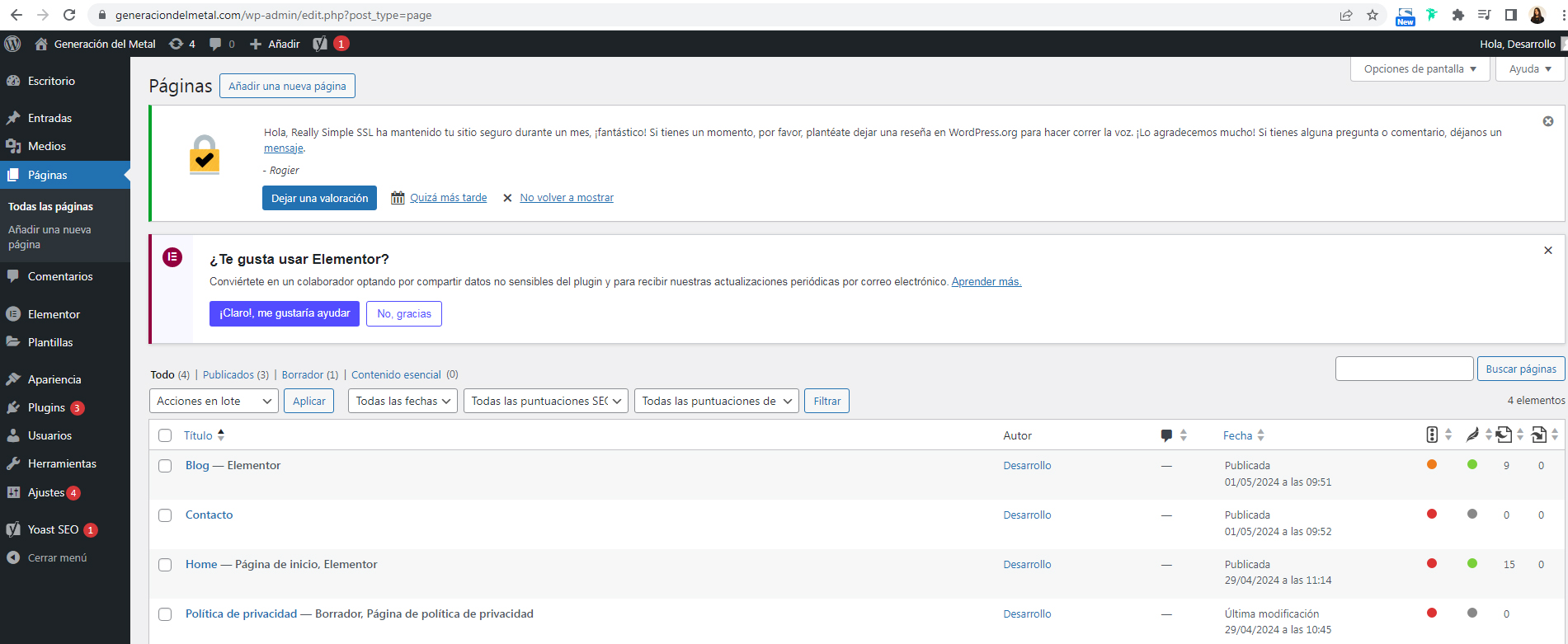Image resolution: width=1568 pixels, height=644 pixels.
Task: Sort by readability score feather icon
Action: point(1472,435)
